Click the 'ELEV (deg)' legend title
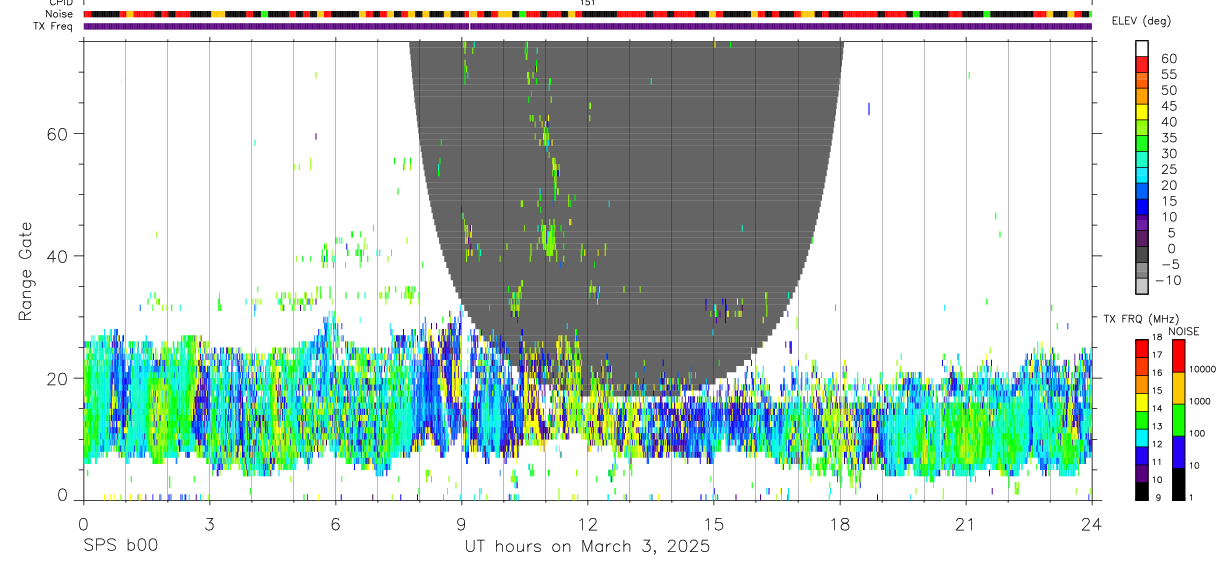This screenshot has width=1228, height=567. click(x=1141, y=22)
